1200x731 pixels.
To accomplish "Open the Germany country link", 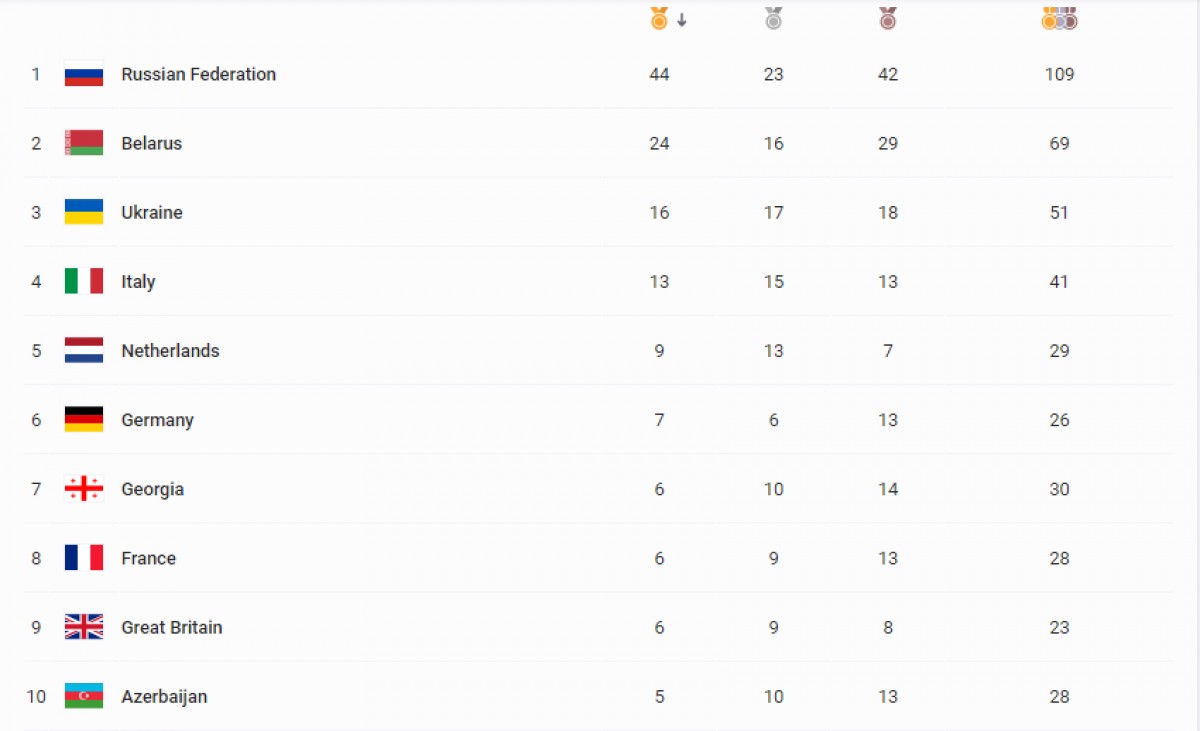I will point(157,420).
